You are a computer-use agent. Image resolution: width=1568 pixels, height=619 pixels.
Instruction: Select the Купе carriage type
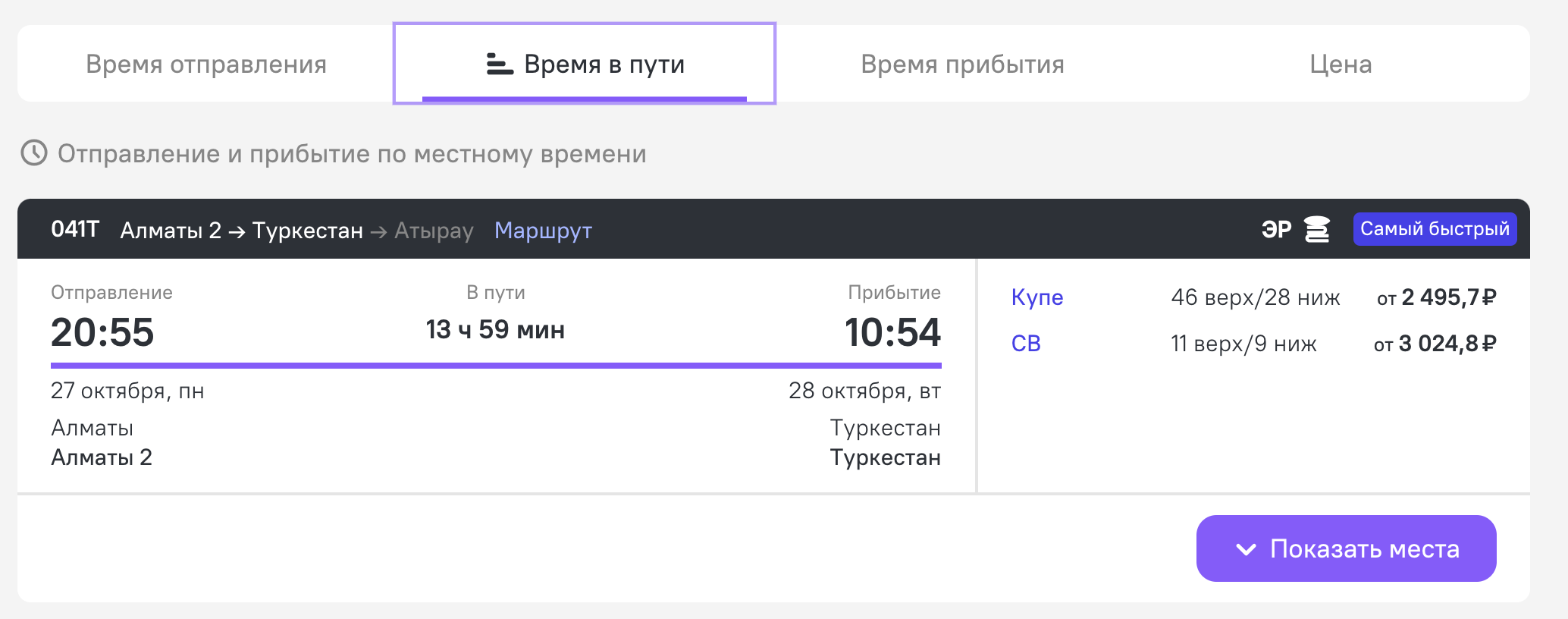click(1036, 297)
